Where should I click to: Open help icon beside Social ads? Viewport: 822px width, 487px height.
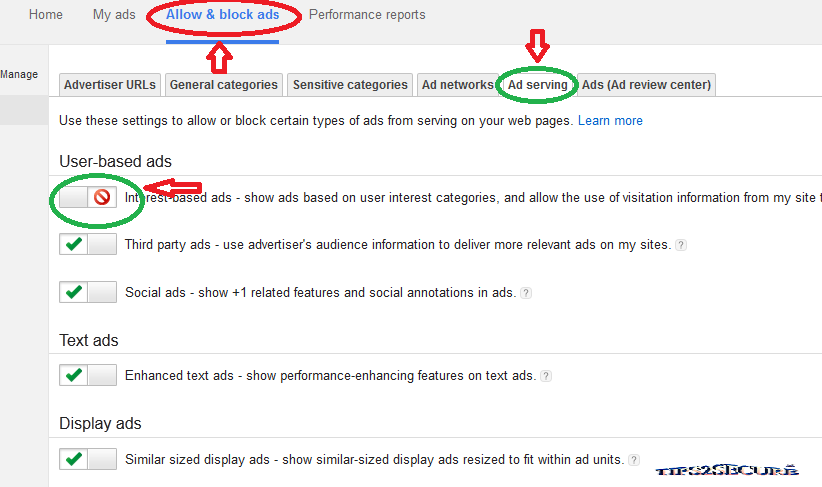tap(526, 293)
